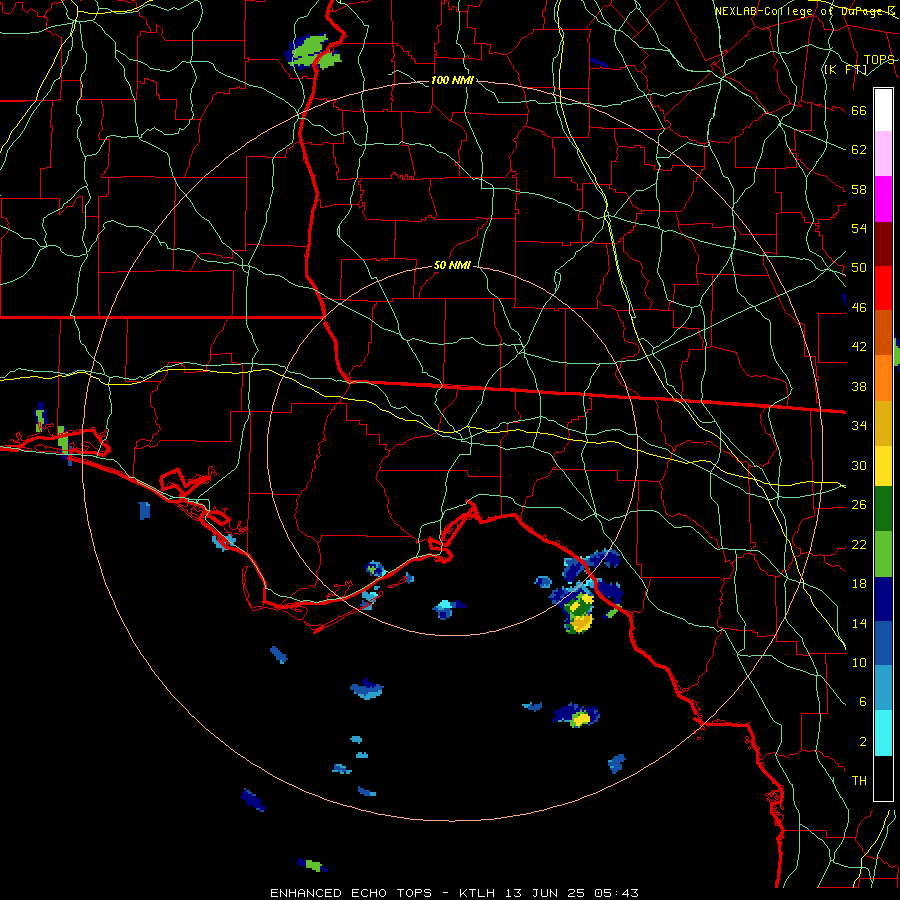
Task: Click the legend value 34
Action: [x=859, y=425]
